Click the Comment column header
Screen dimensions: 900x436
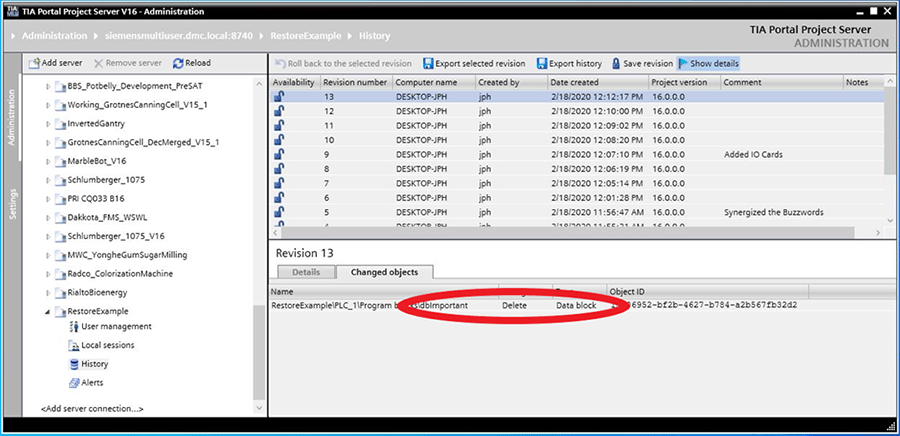pos(782,83)
